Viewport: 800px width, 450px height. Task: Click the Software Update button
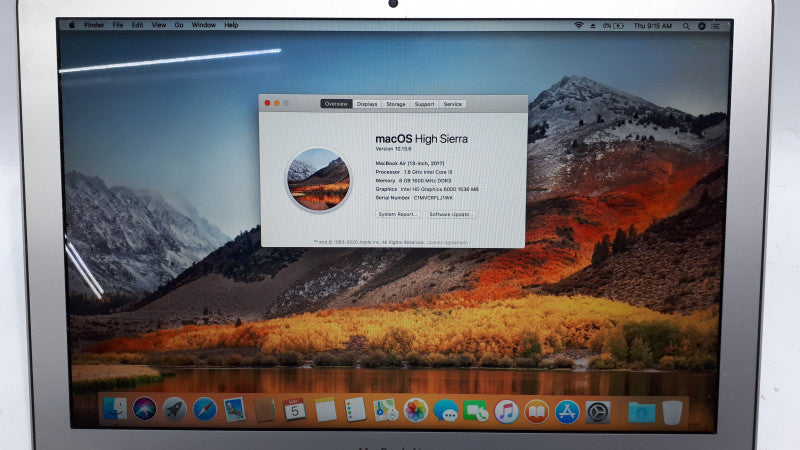[451, 214]
